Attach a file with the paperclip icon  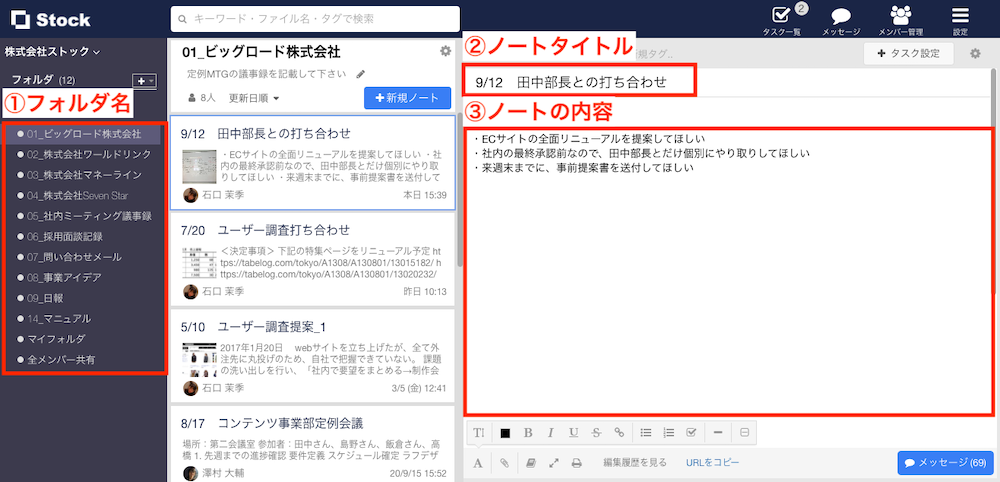[505, 463]
